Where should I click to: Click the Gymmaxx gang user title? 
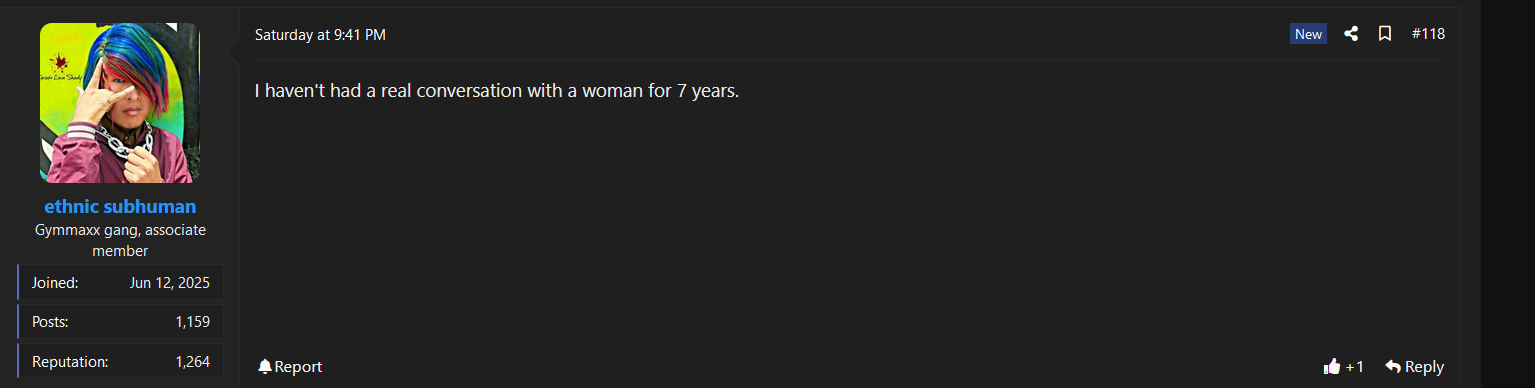click(120, 241)
